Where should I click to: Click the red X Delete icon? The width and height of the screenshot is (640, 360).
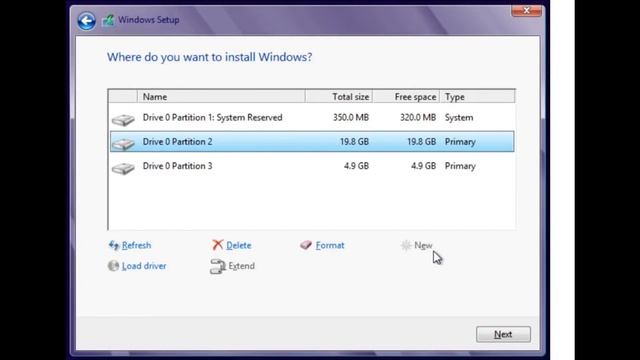(x=218, y=245)
